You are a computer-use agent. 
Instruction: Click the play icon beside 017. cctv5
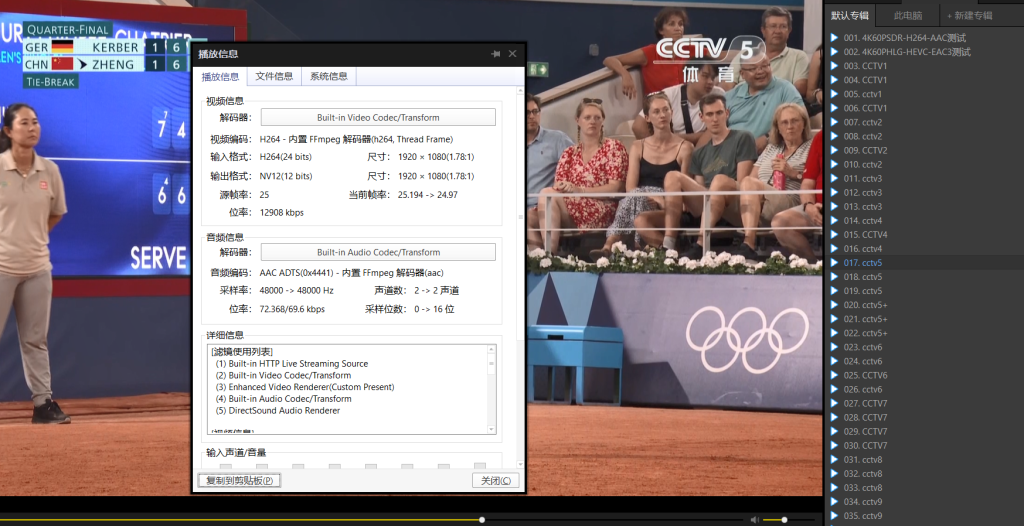(834, 263)
